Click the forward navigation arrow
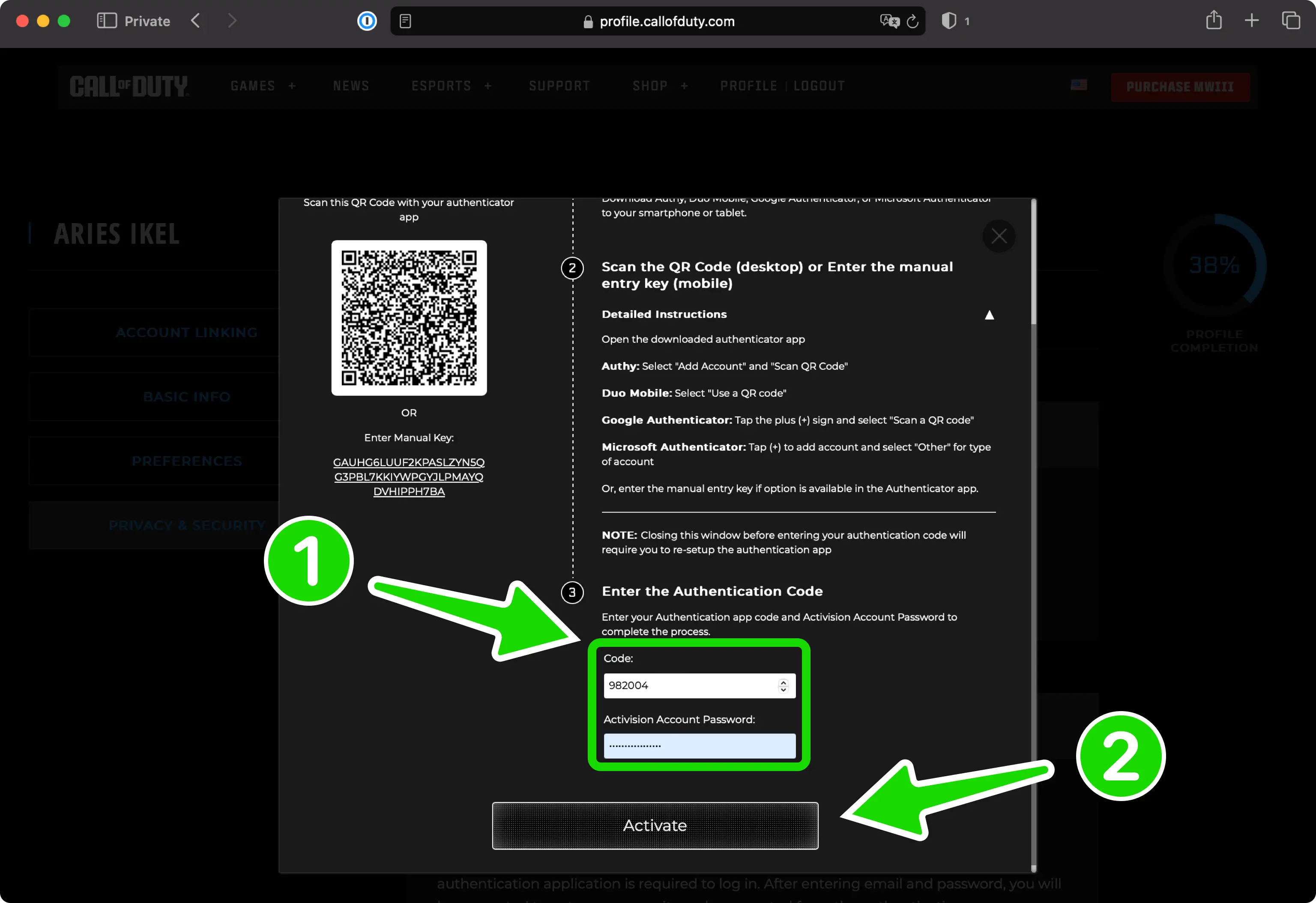This screenshot has width=1316, height=903. click(232, 21)
